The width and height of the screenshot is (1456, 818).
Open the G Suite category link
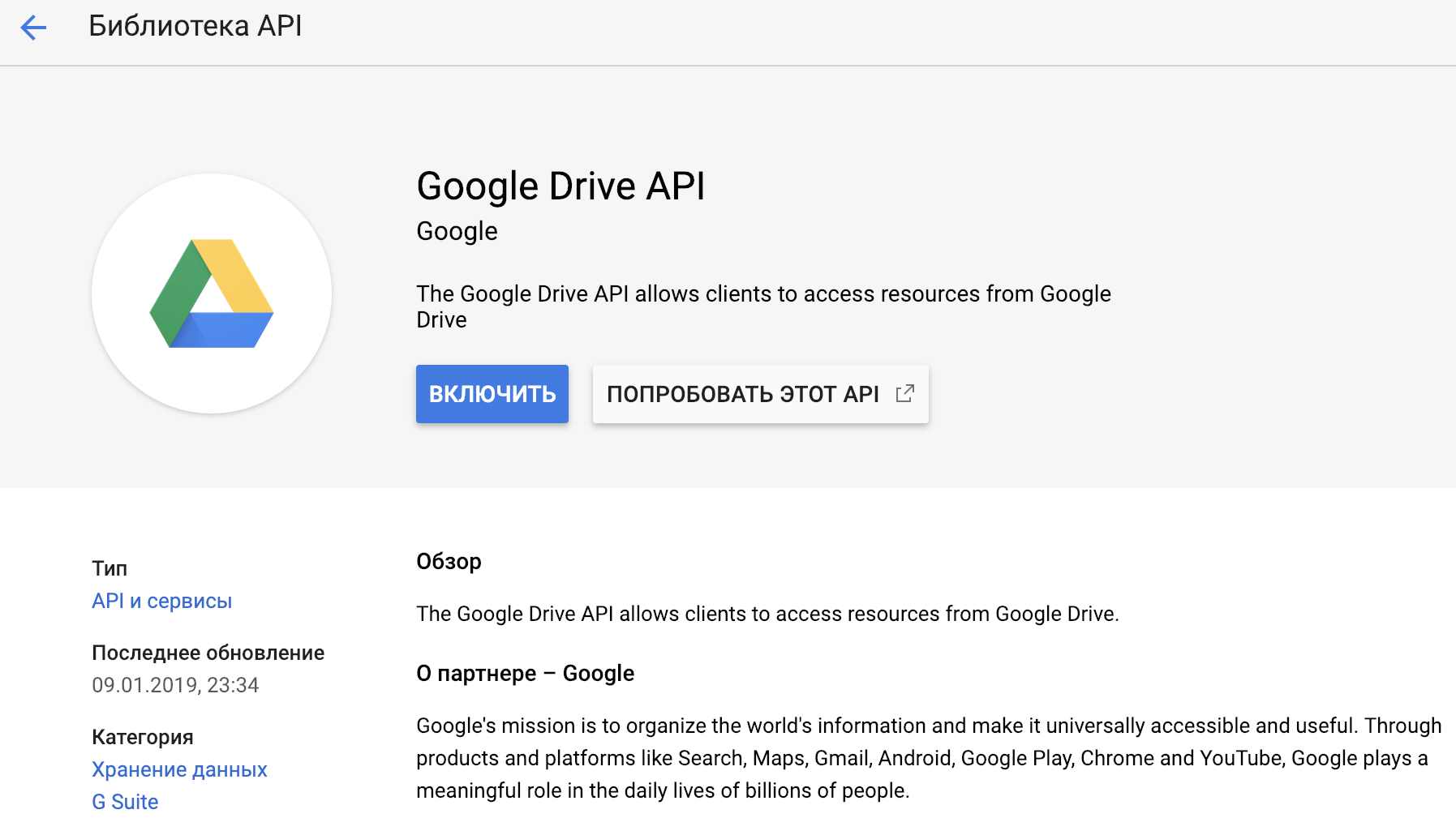pos(125,802)
